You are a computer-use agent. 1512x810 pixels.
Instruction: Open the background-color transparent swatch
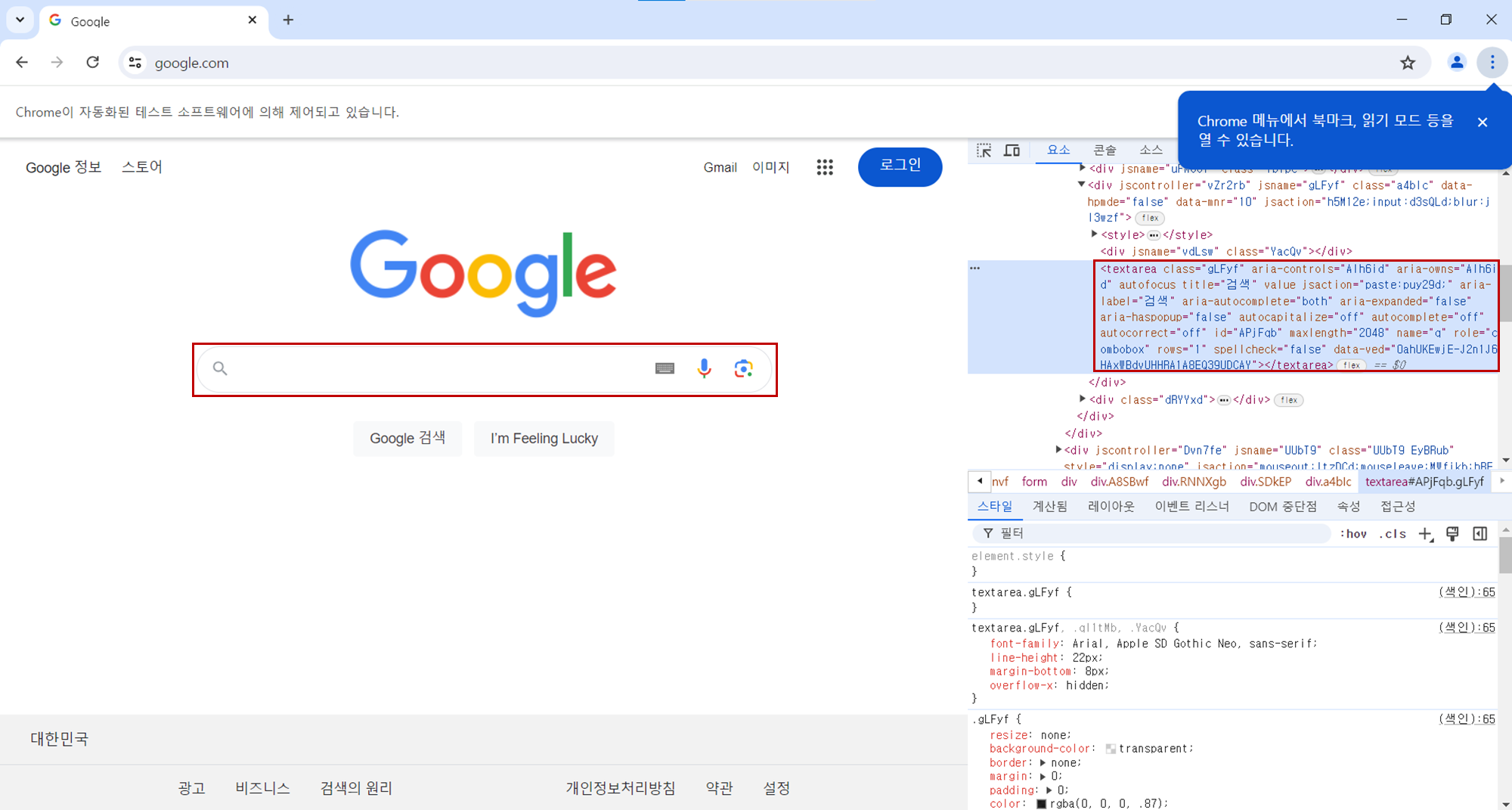click(1111, 749)
